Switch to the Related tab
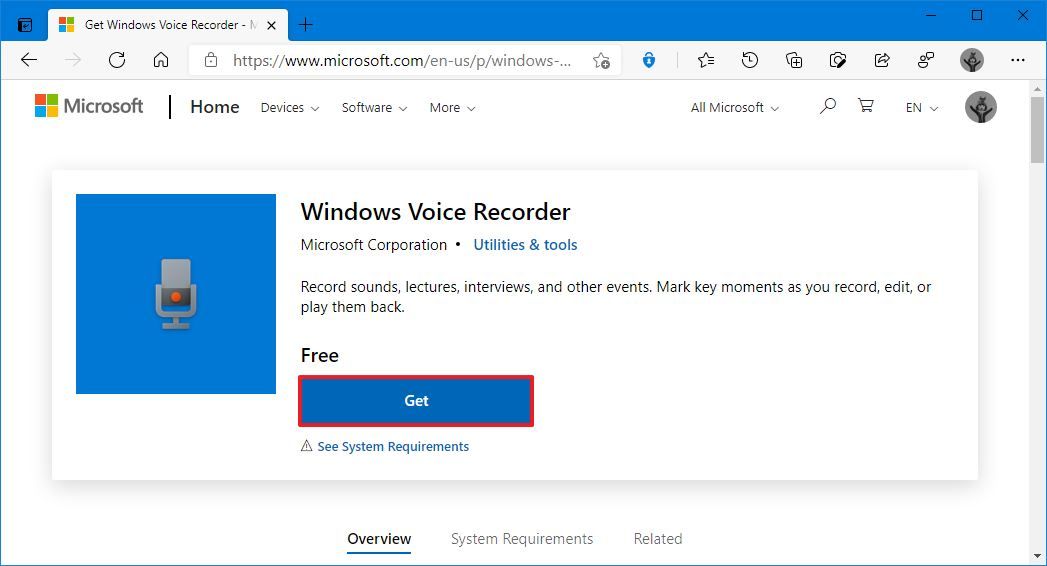 point(658,539)
